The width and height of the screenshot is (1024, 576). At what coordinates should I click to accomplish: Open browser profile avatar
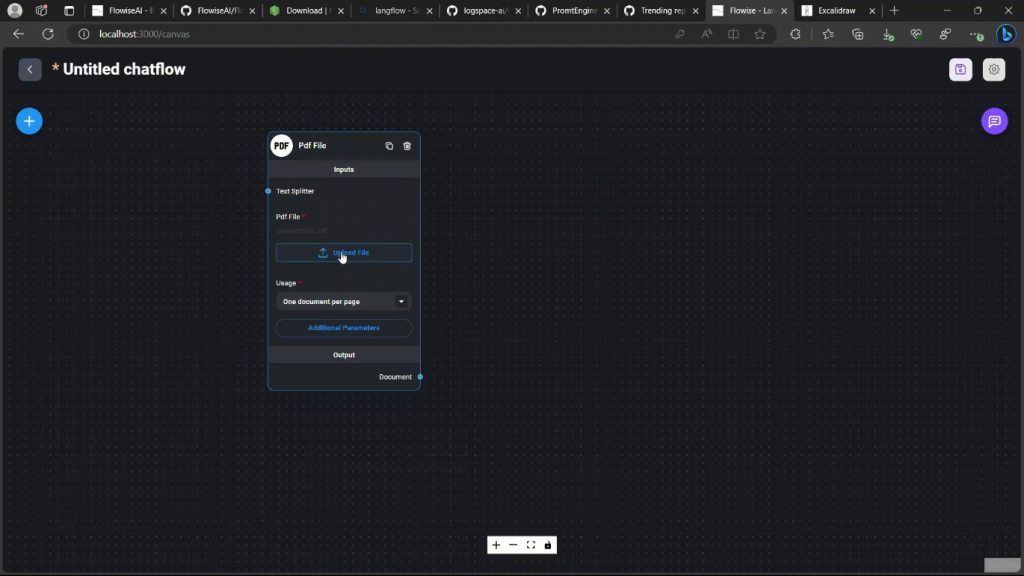click(14, 10)
